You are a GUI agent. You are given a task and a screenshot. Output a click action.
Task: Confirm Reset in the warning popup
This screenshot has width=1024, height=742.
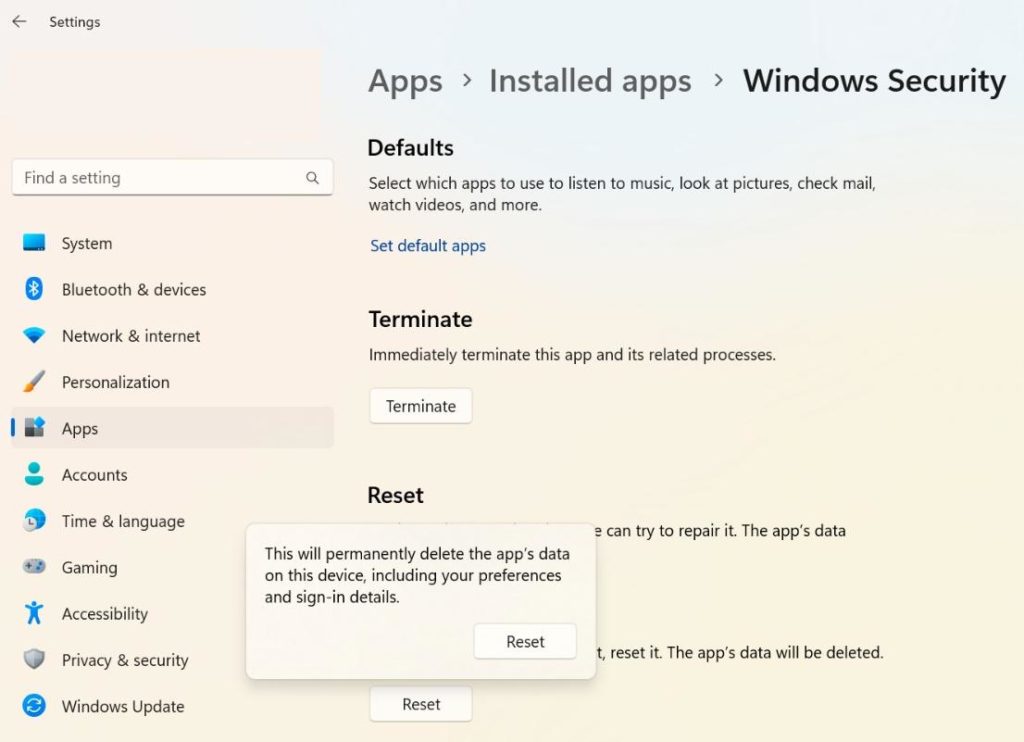[525, 642]
